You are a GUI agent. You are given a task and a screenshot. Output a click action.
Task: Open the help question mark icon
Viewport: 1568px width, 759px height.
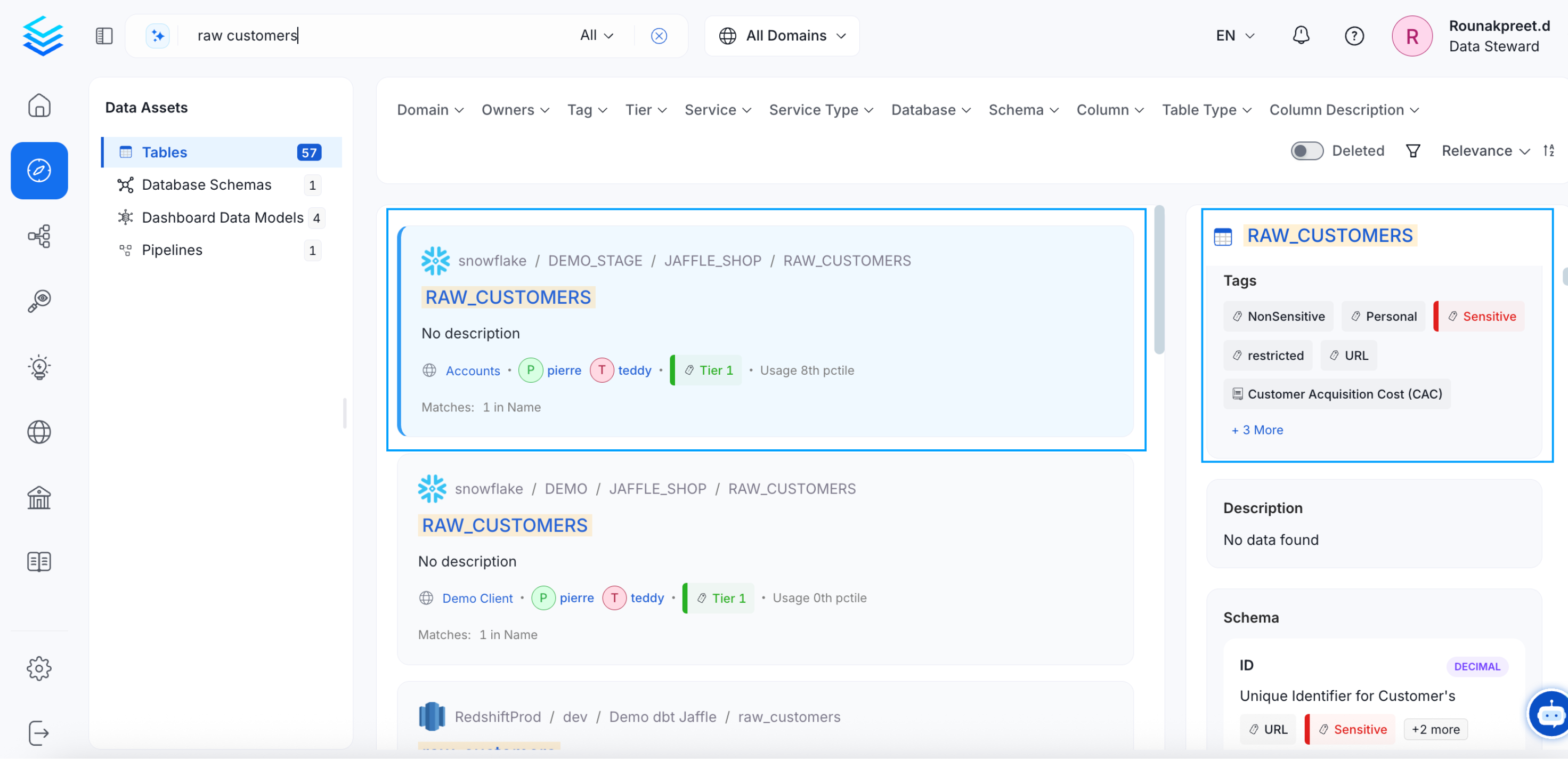click(1354, 36)
